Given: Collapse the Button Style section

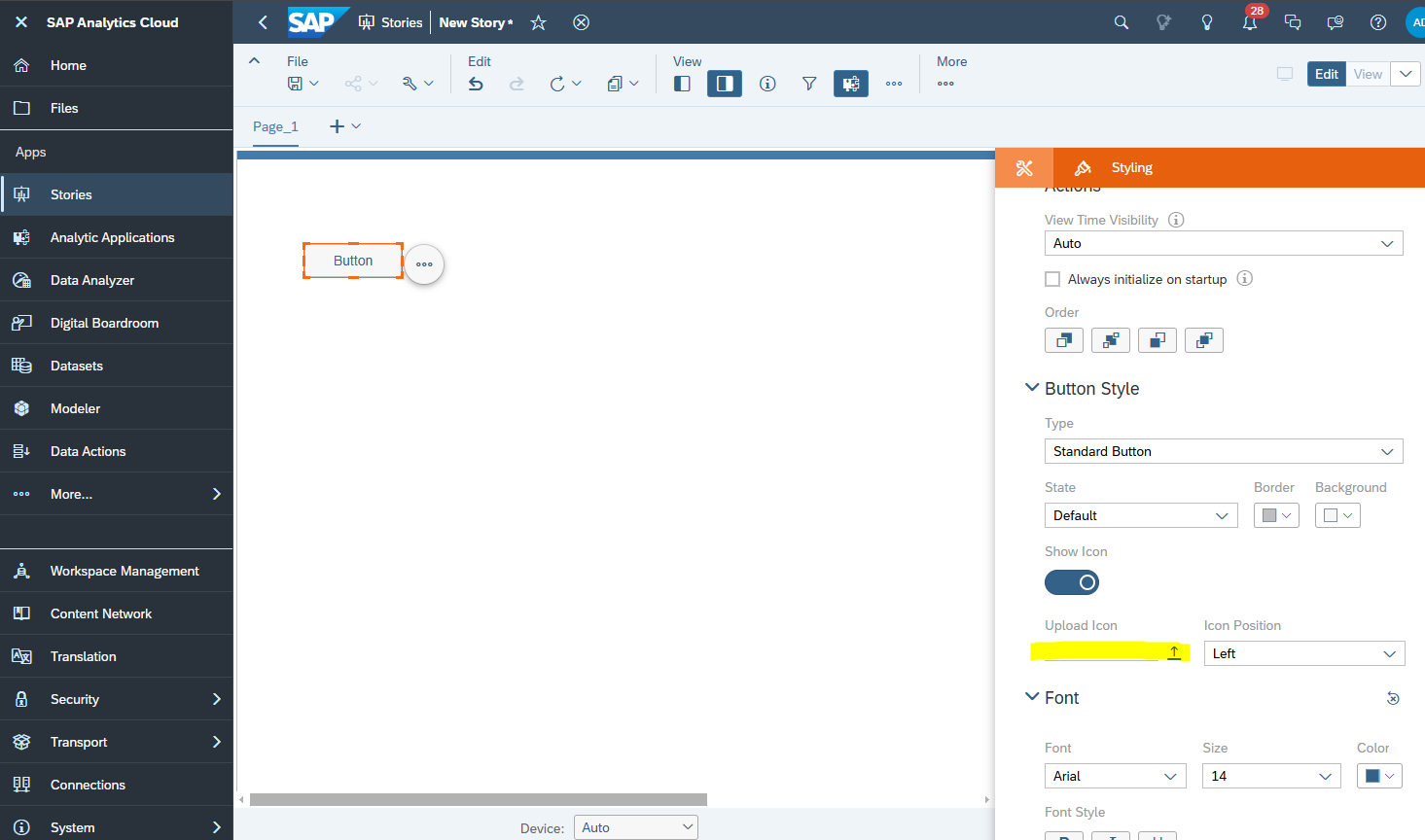Looking at the screenshot, I should [1032, 388].
